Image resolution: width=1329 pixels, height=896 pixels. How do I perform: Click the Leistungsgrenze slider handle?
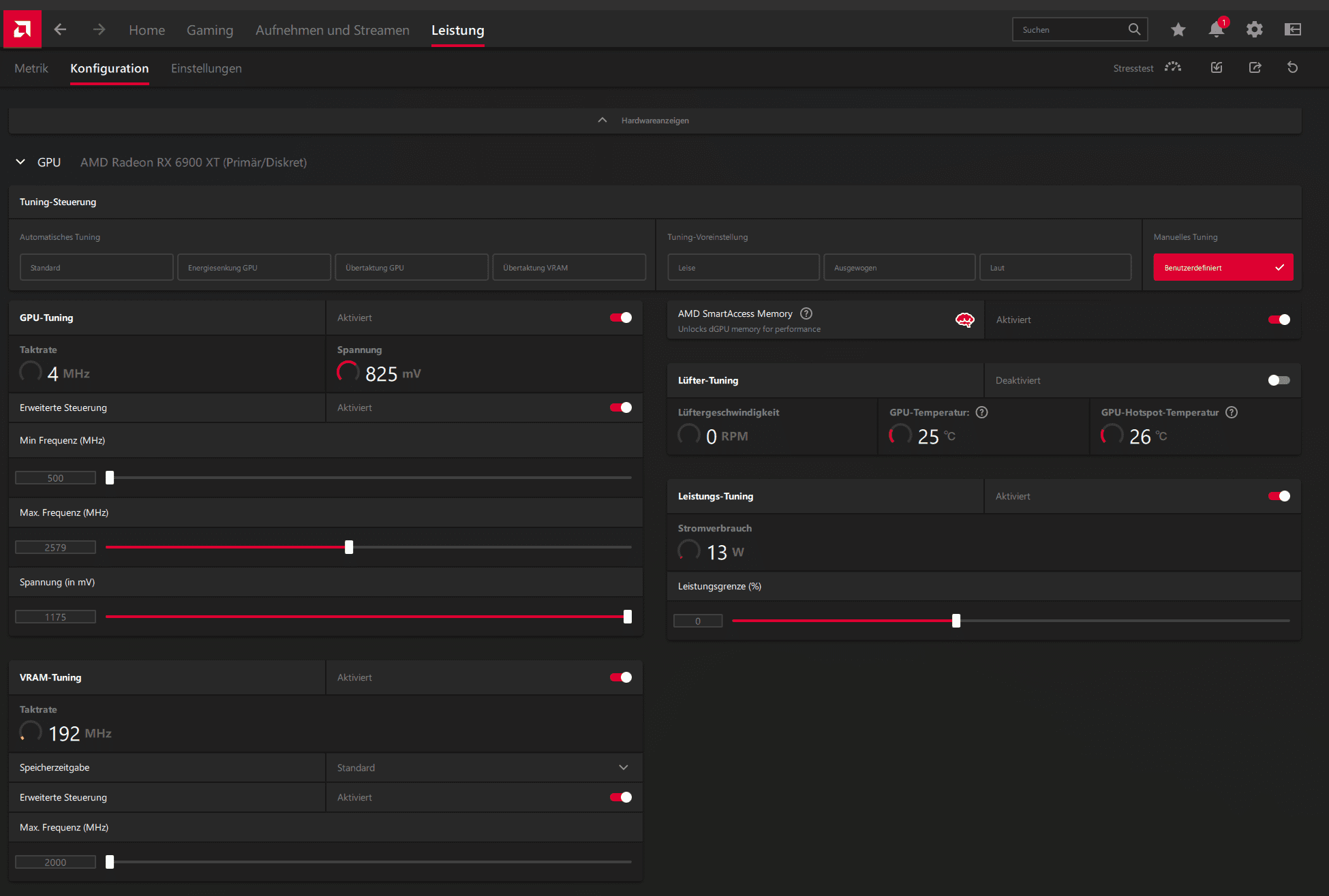click(x=956, y=621)
